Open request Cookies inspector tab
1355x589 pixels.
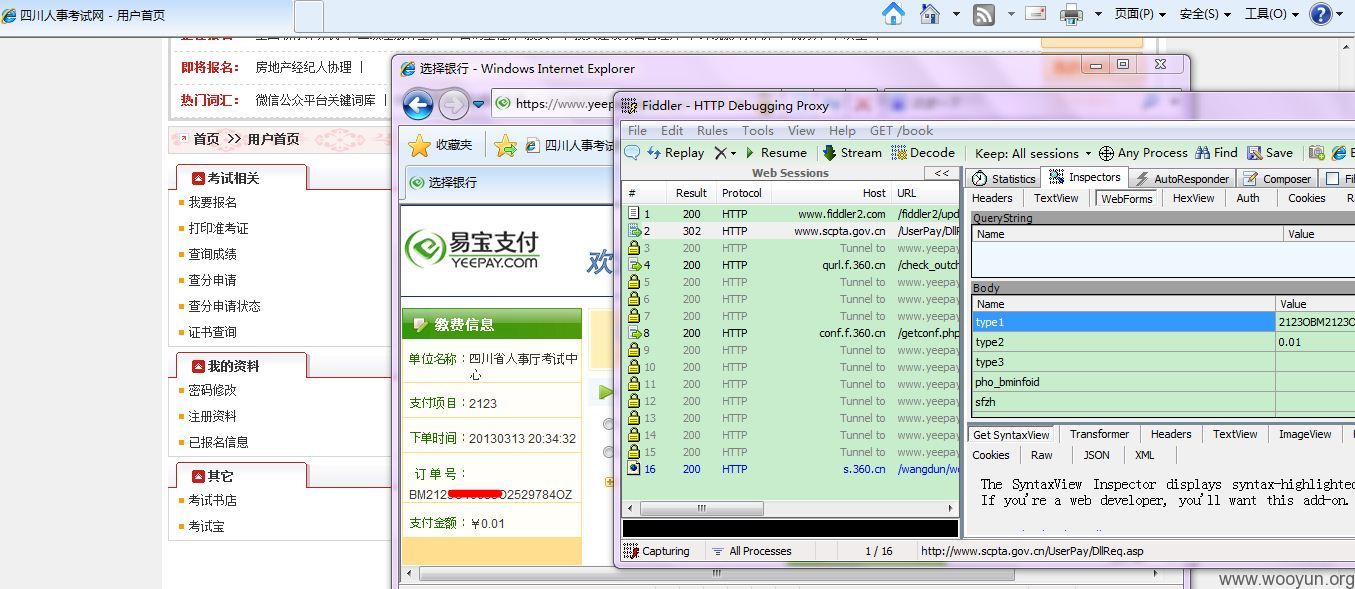[x=1306, y=198]
